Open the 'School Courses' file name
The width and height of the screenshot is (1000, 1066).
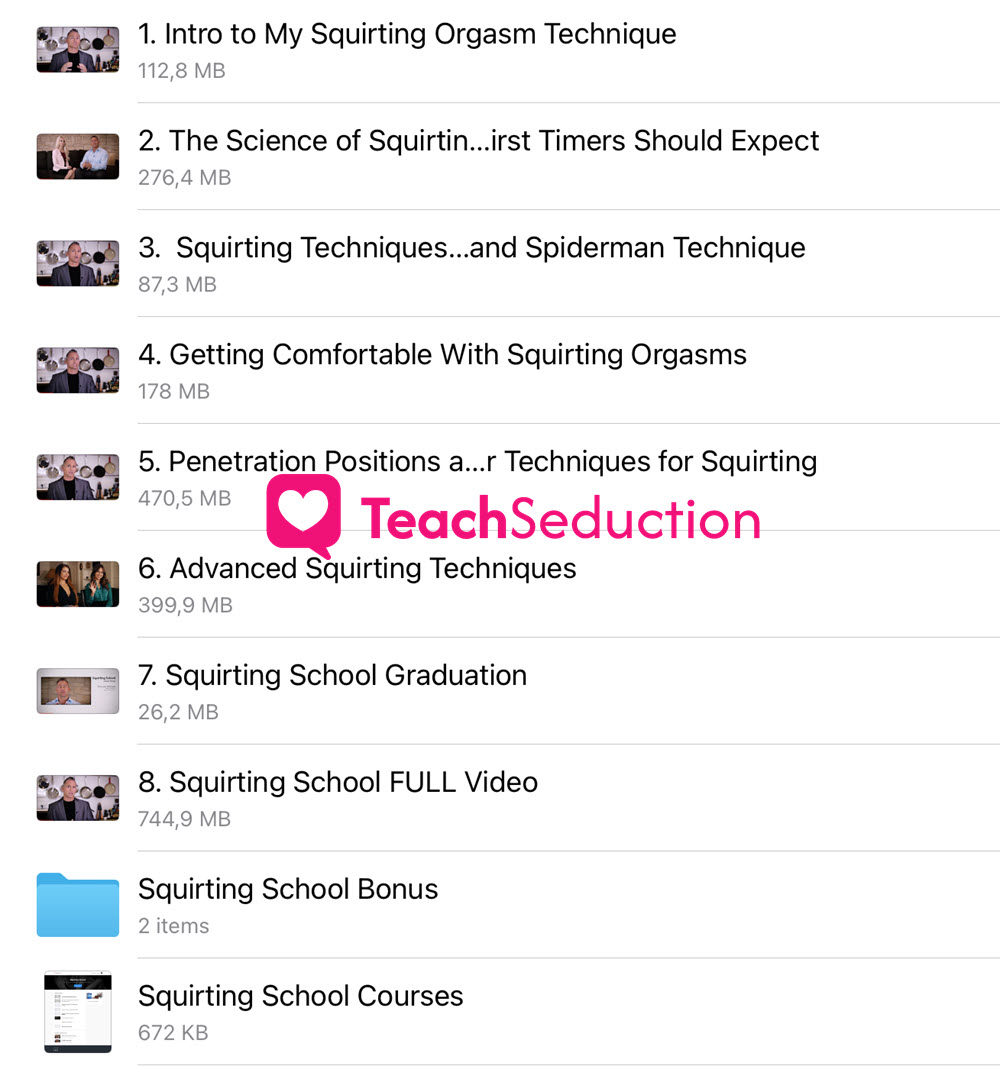point(300,996)
